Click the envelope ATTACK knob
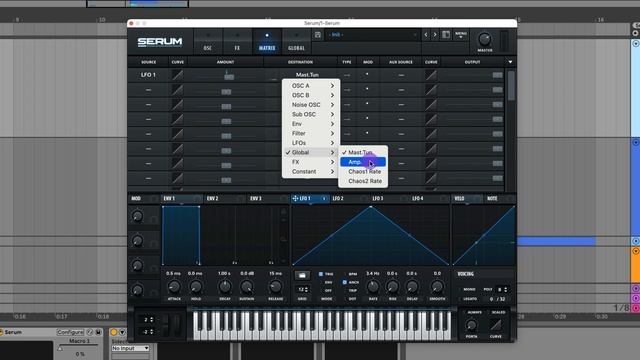640x360 pixels. click(x=174, y=287)
